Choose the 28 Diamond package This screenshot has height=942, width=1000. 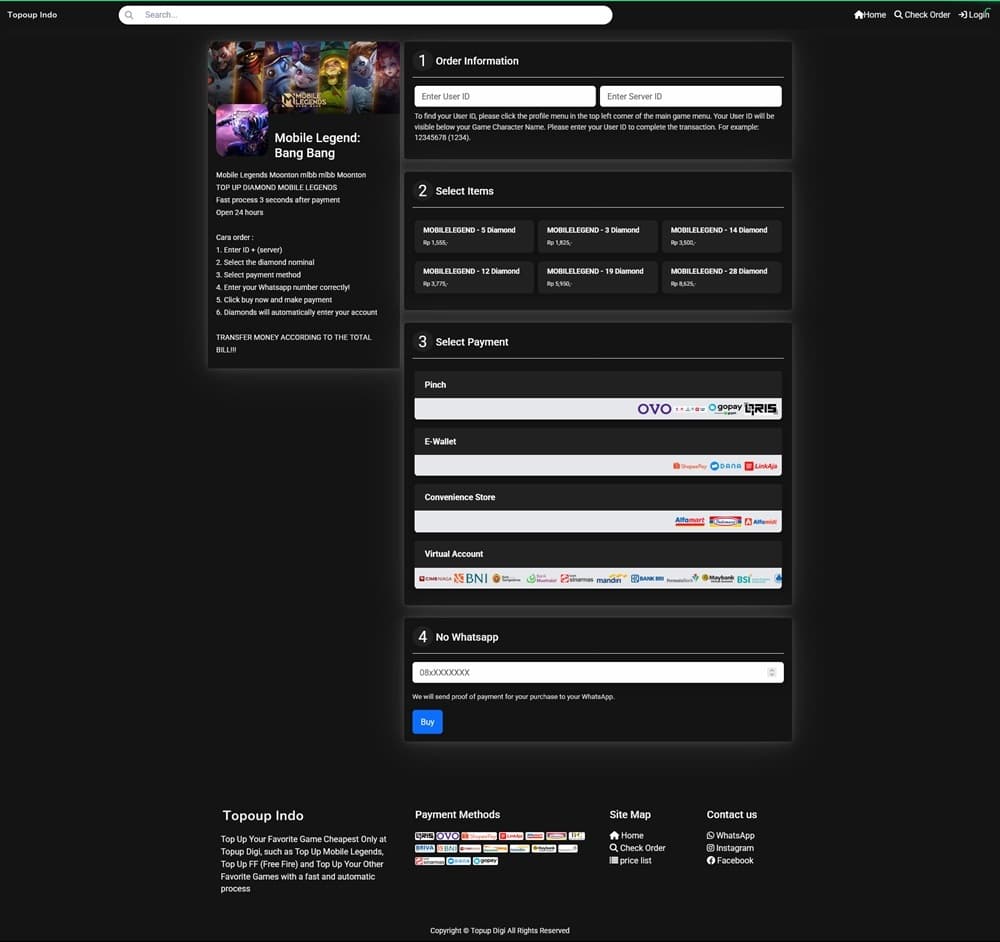pyautogui.click(x=720, y=277)
